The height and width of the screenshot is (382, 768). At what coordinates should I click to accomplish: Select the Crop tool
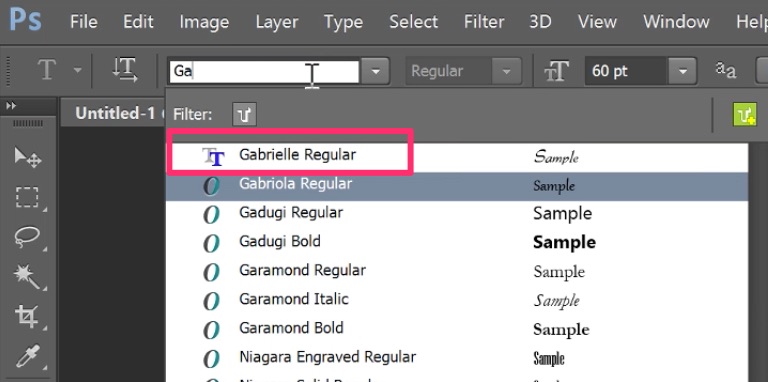[x=27, y=316]
